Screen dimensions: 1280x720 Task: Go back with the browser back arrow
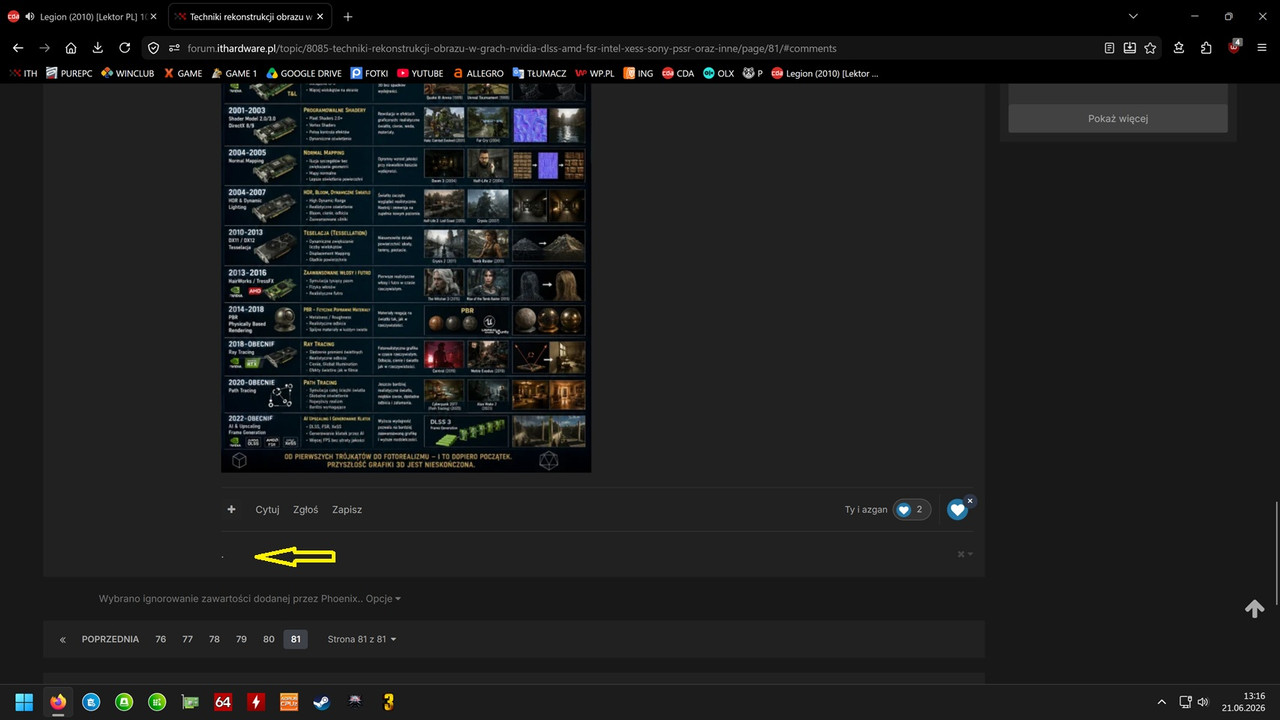point(18,48)
